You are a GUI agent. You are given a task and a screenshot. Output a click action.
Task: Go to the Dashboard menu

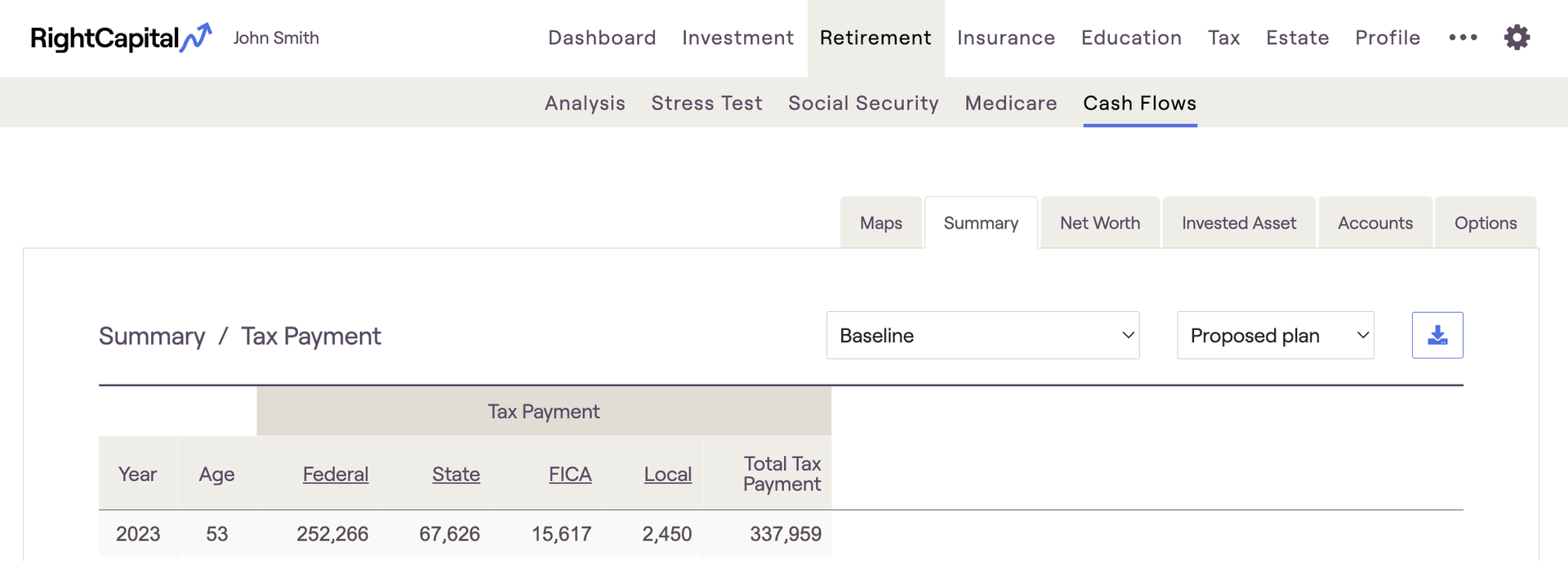click(x=602, y=38)
